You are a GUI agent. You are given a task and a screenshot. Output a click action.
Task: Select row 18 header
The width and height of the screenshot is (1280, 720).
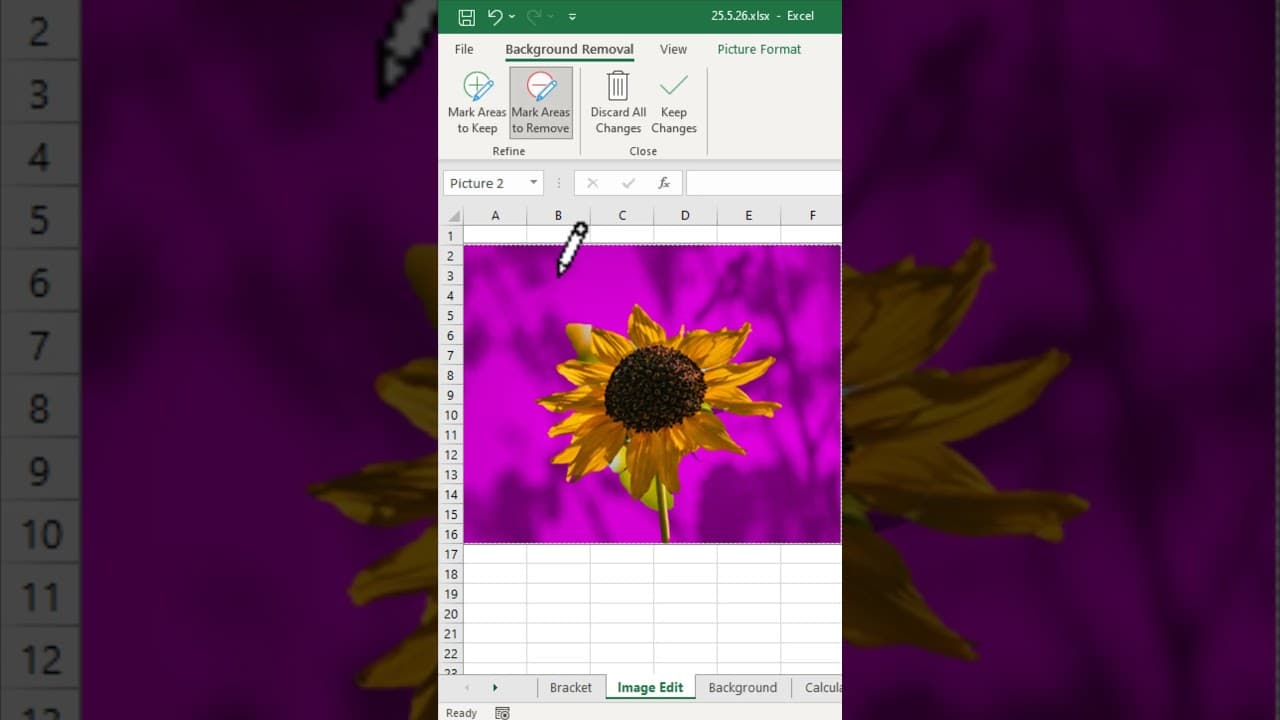[x=451, y=574]
